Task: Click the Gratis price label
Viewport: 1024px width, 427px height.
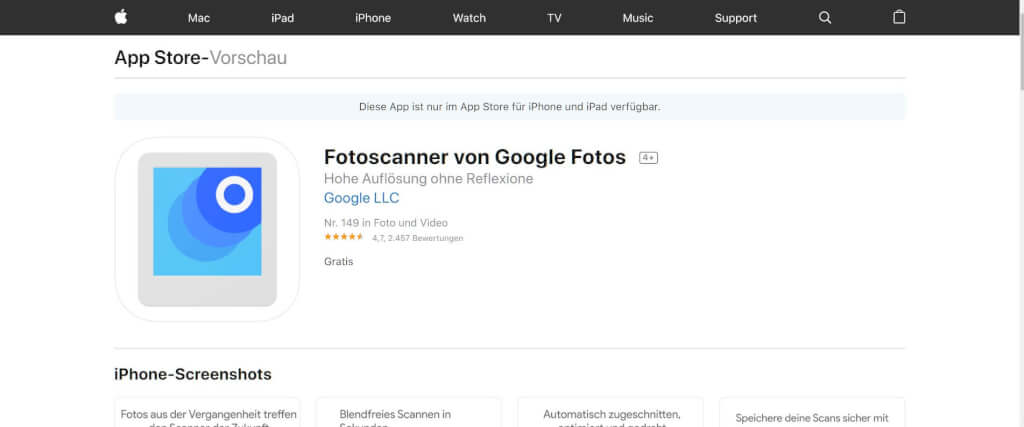Action: pyautogui.click(x=338, y=262)
